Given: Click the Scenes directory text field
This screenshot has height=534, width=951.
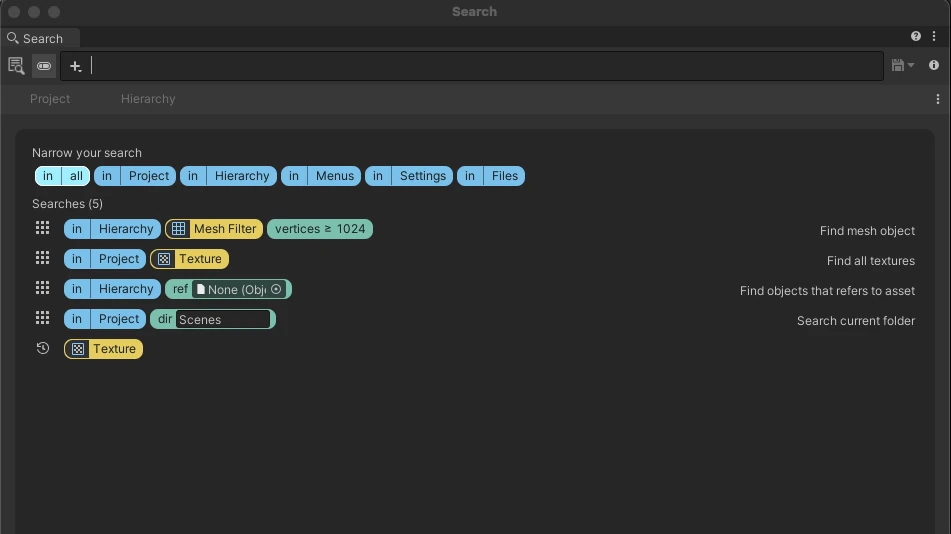Looking at the screenshot, I should point(223,319).
